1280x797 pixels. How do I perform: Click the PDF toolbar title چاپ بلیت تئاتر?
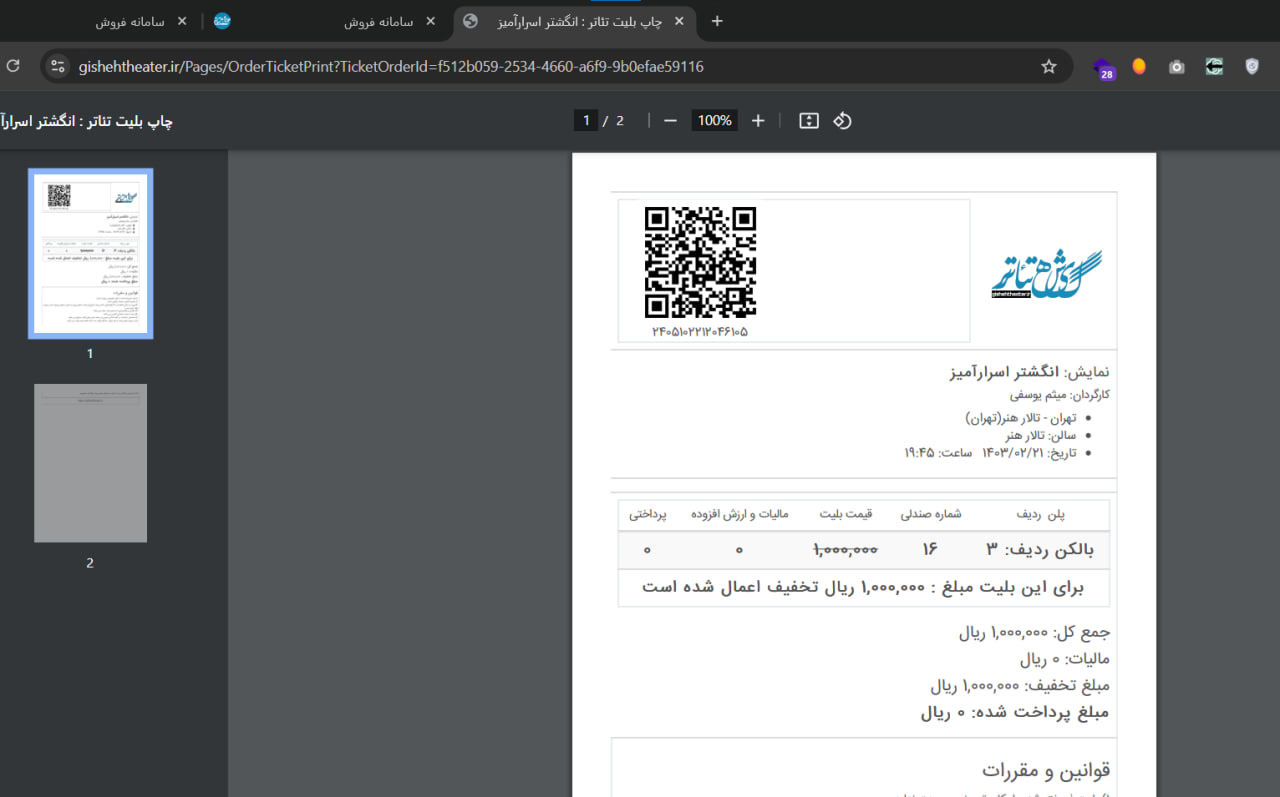coord(87,121)
